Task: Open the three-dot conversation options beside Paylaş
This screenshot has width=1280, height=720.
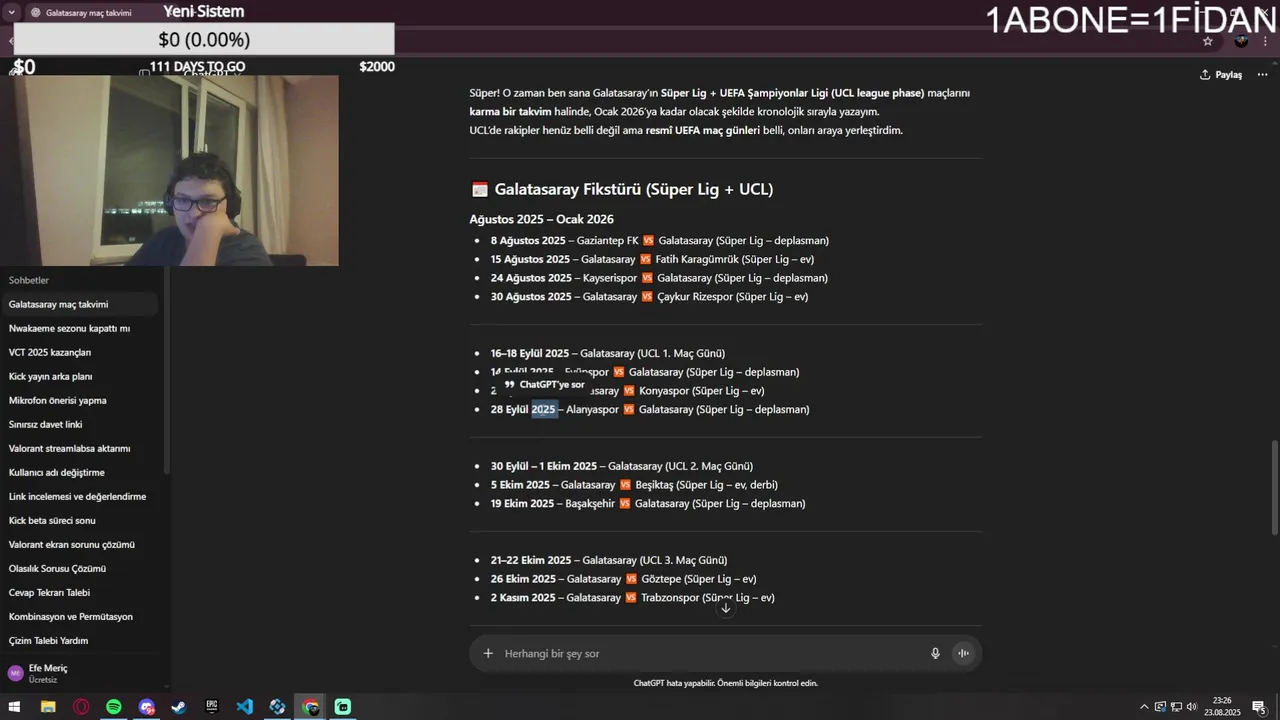Action: (x=1262, y=74)
